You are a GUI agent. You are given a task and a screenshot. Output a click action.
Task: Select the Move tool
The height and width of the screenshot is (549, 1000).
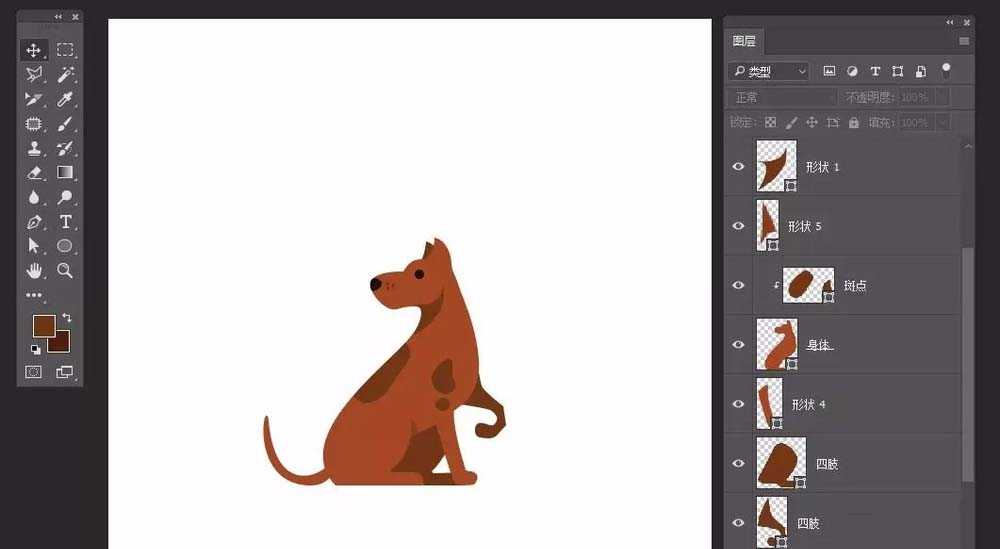point(34,50)
